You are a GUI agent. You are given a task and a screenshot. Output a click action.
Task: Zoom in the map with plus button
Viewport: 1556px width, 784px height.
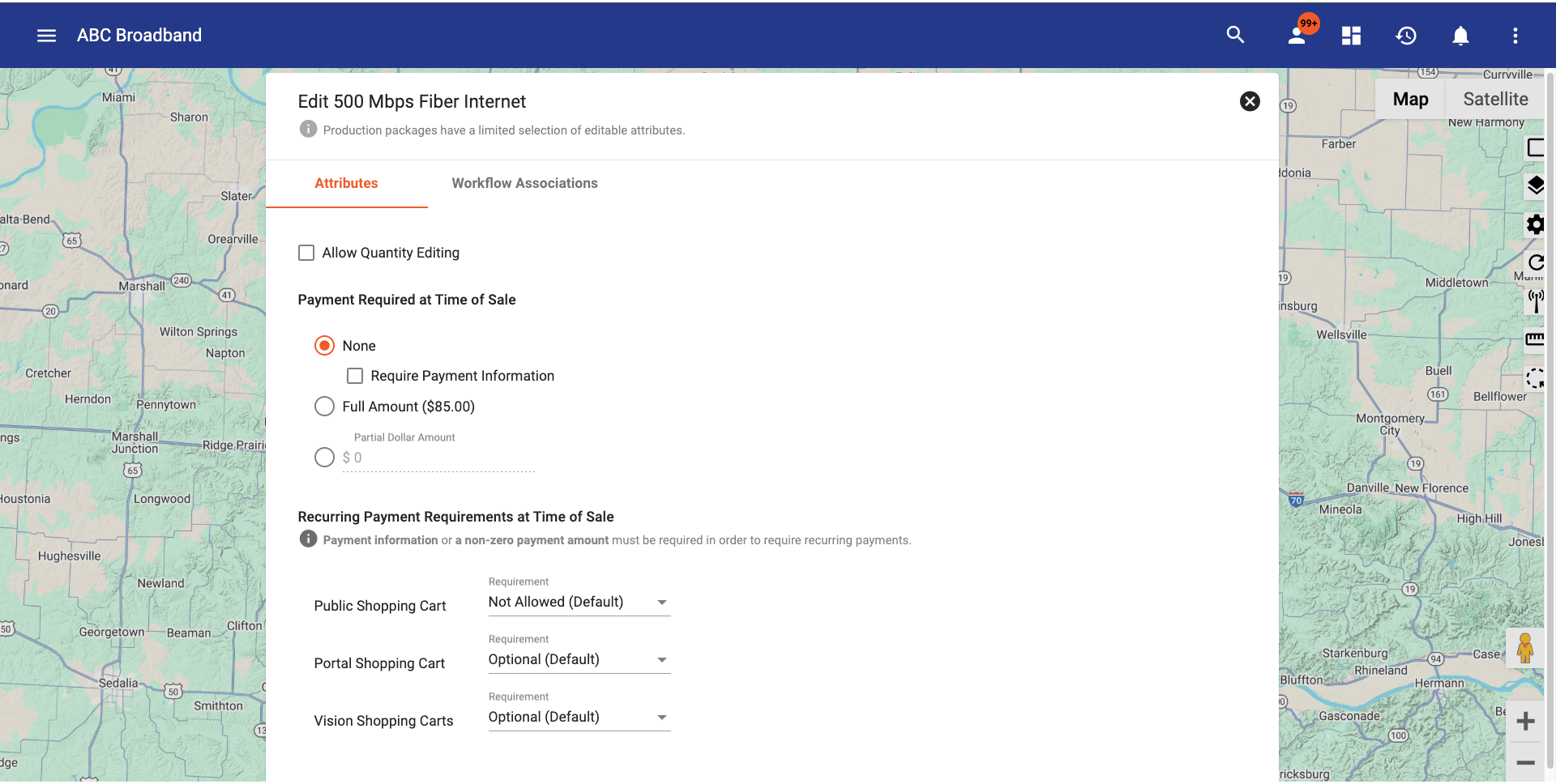pyautogui.click(x=1525, y=722)
